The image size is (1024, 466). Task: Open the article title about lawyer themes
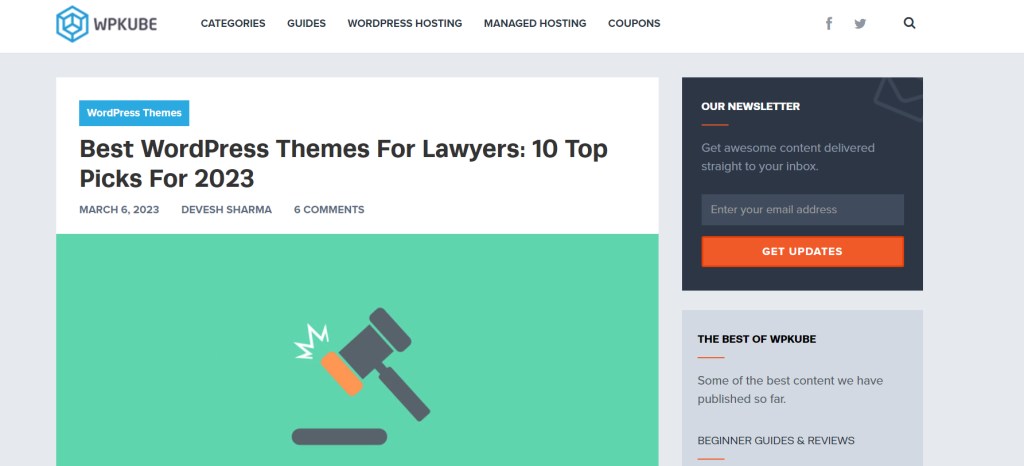click(344, 163)
